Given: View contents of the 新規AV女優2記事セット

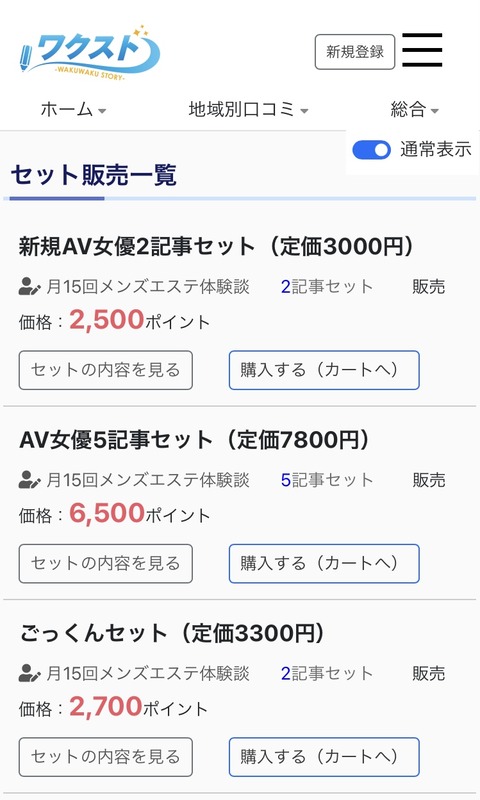Looking at the screenshot, I should [106, 370].
